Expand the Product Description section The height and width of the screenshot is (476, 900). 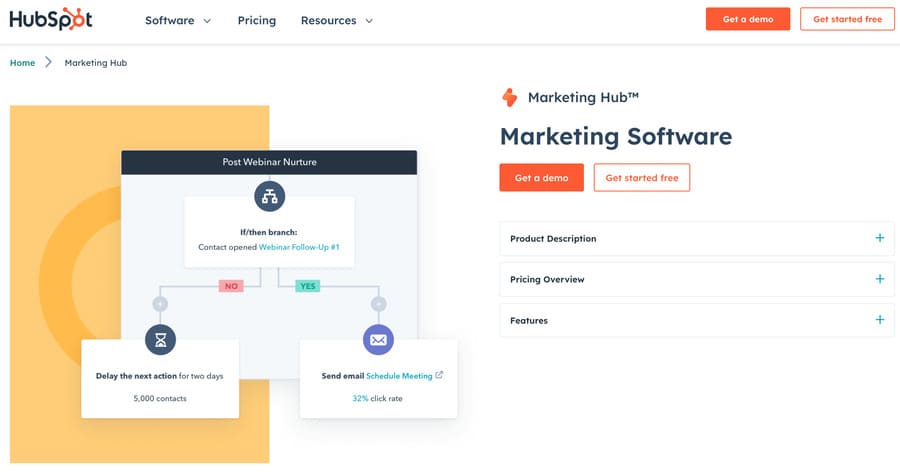(697, 238)
